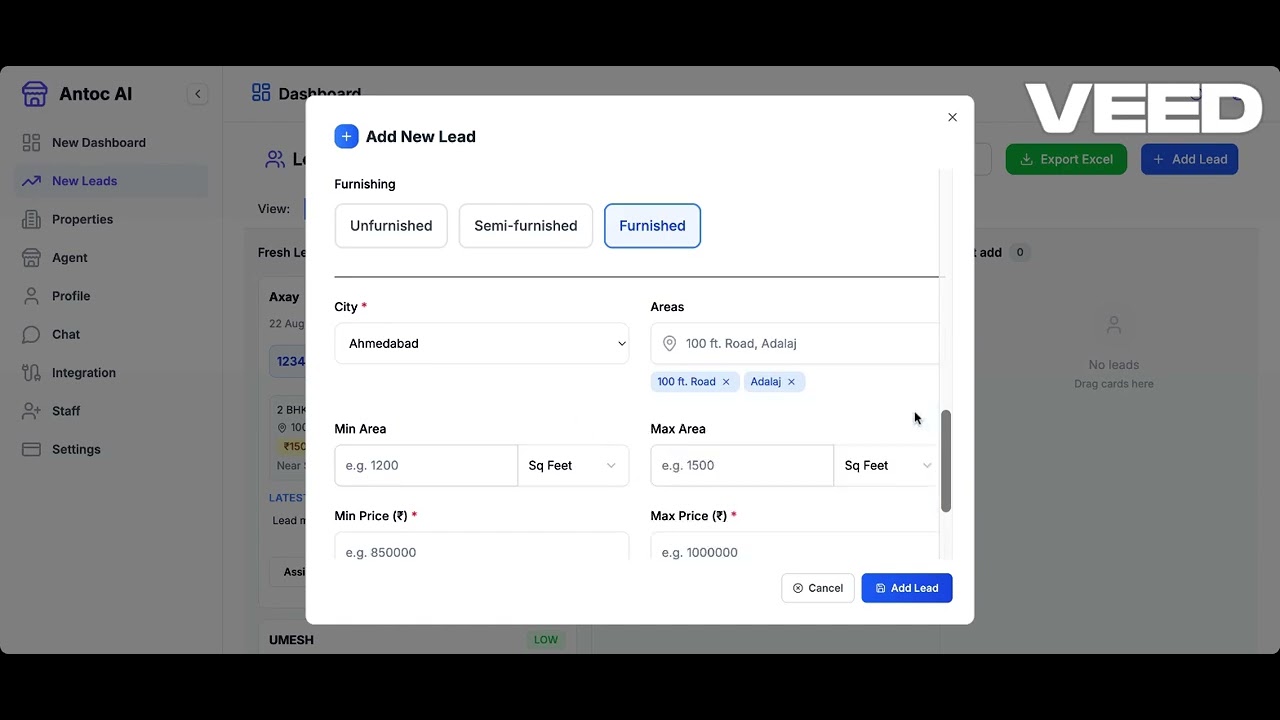Open the Max Area Sq Feet unit dropdown
Image resolution: width=1280 pixels, height=720 pixels.
888,465
